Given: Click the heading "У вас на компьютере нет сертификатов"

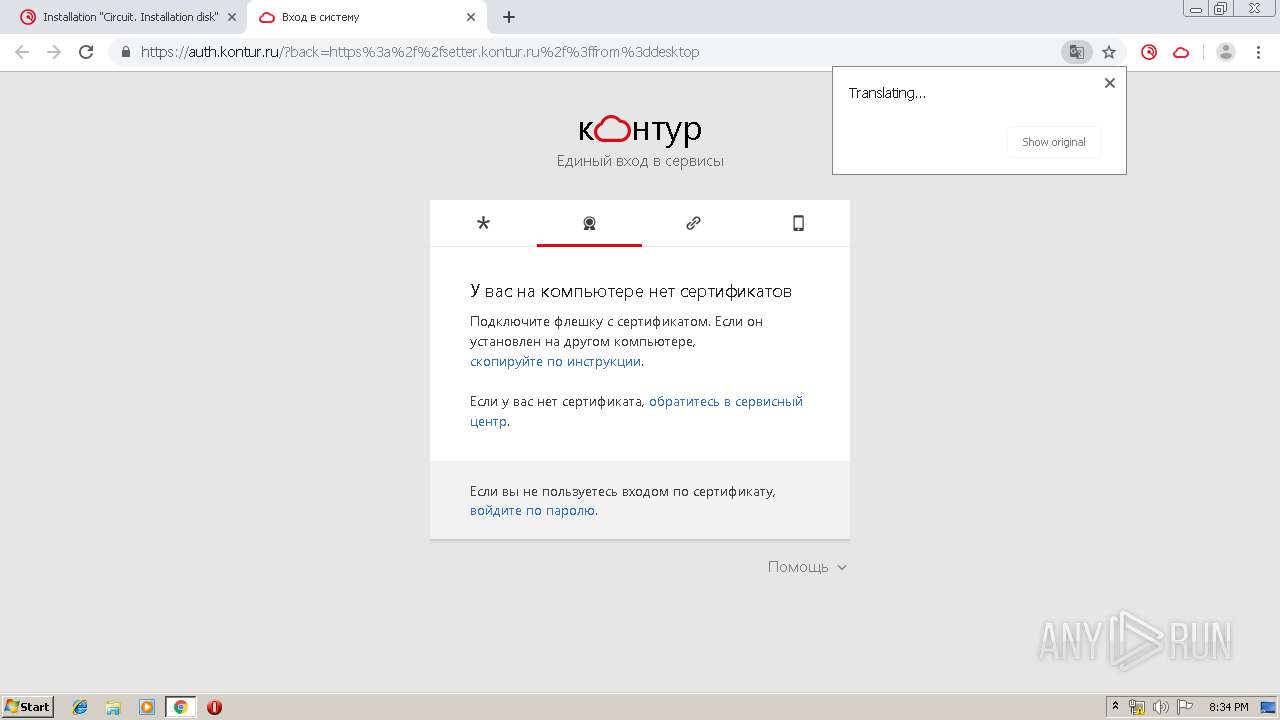Looking at the screenshot, I should pyautogui.click(x=631, y=291).
